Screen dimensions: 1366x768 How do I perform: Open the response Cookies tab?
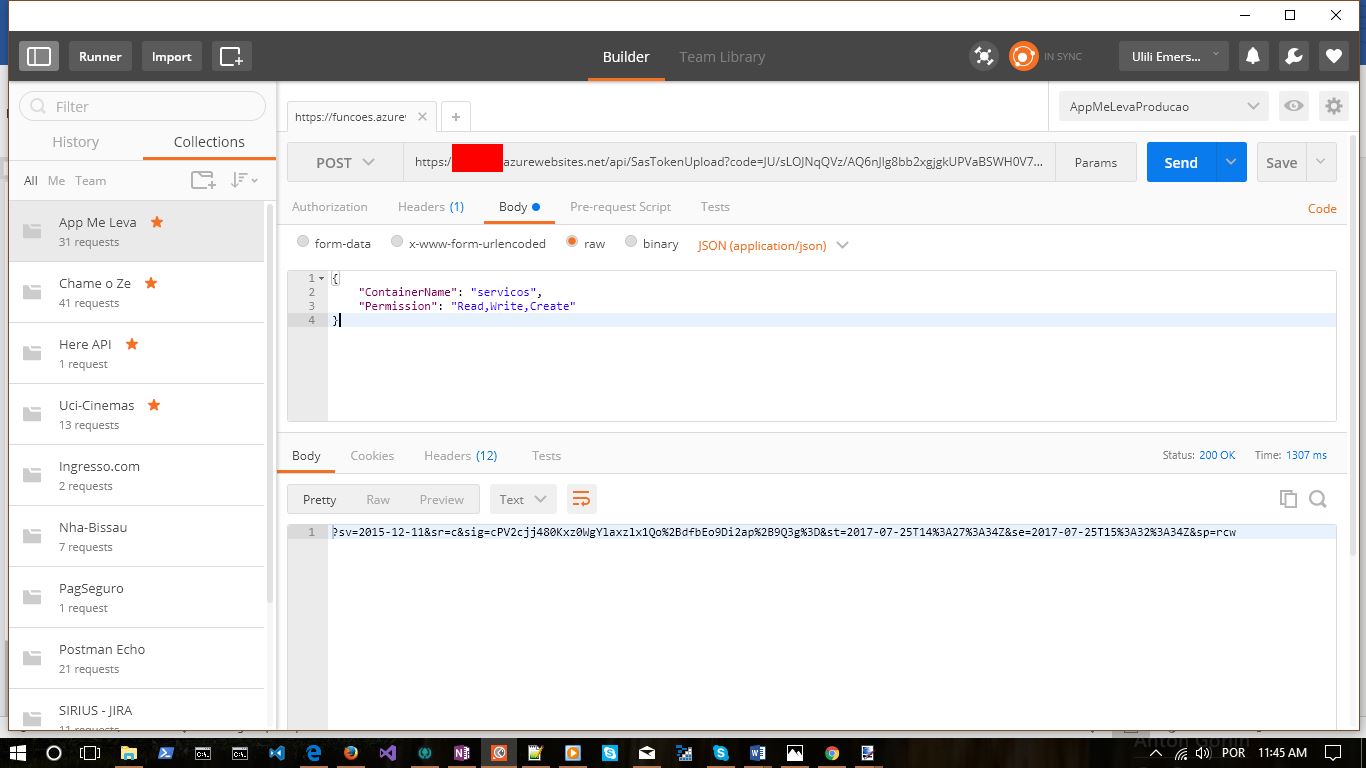click(x=372, y=455)
